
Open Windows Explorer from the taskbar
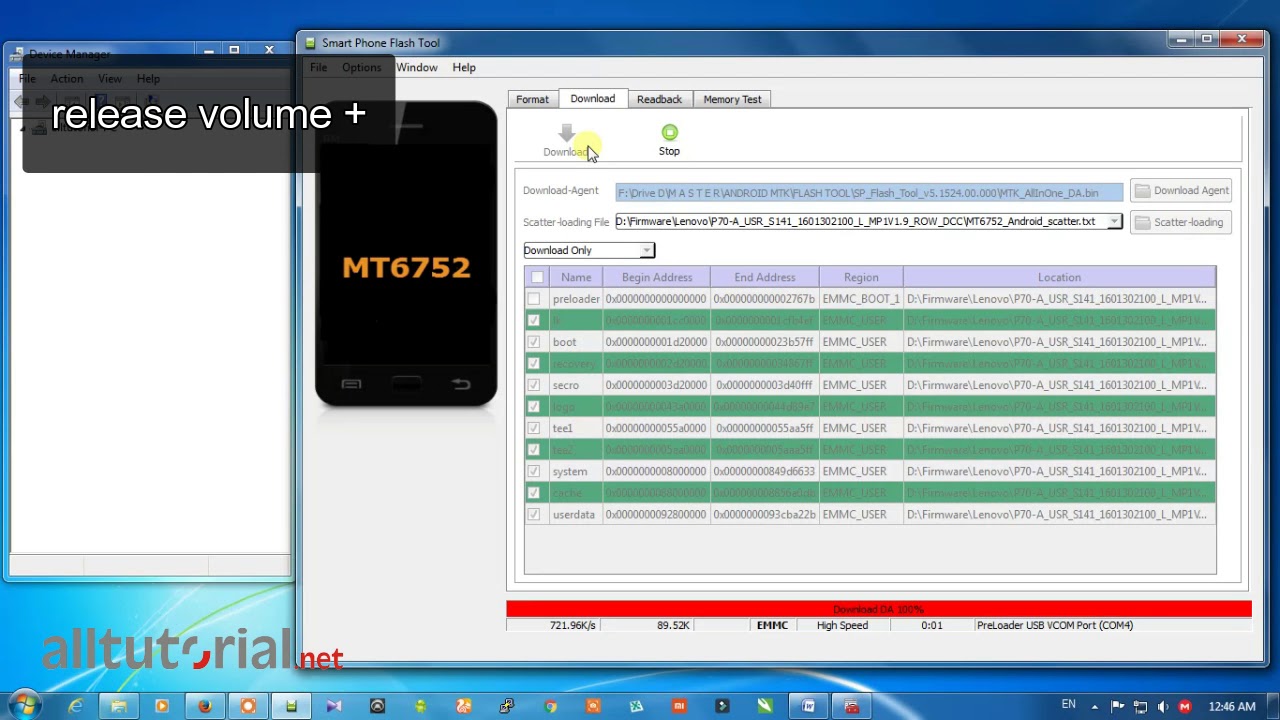[118, 707]
